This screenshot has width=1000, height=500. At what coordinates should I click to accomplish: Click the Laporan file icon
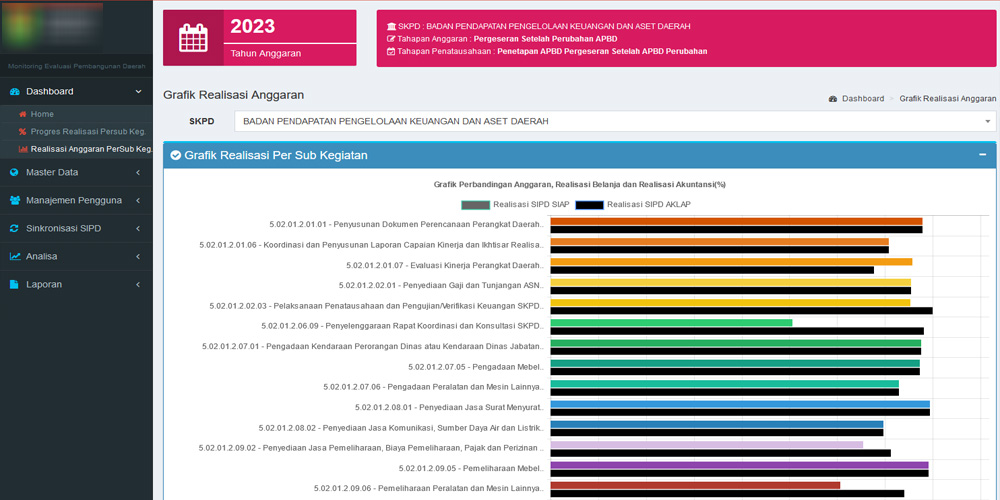15,284
